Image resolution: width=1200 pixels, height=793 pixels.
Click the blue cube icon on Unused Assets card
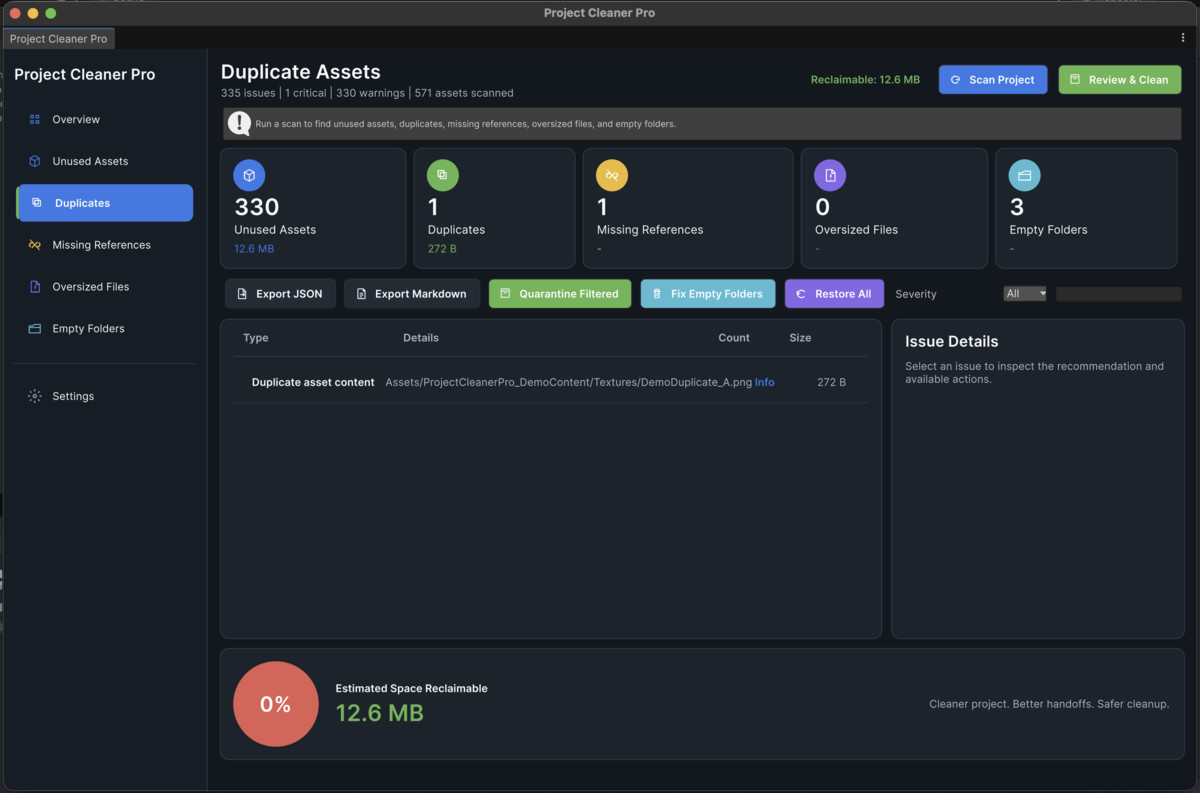[249, 175]
